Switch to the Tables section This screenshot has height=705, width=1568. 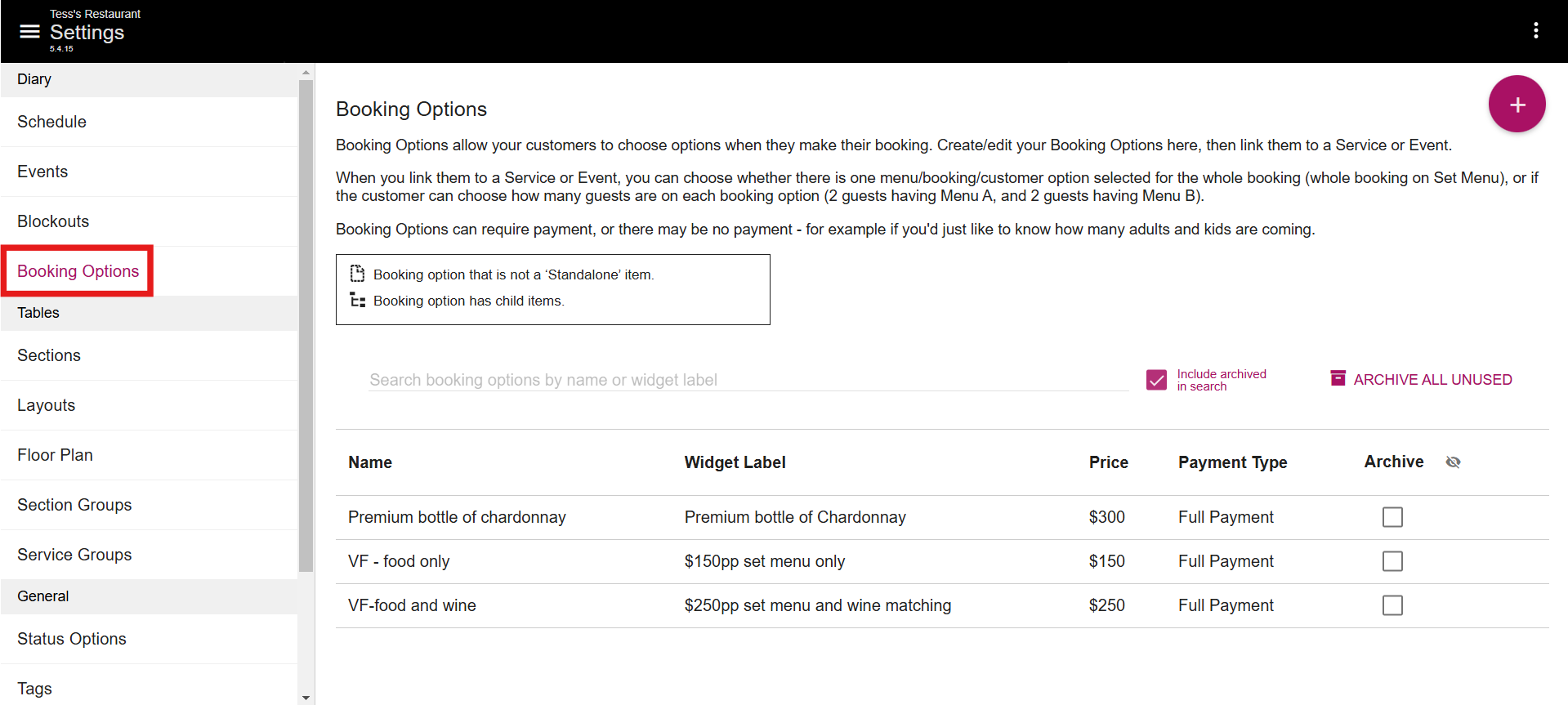38,313
